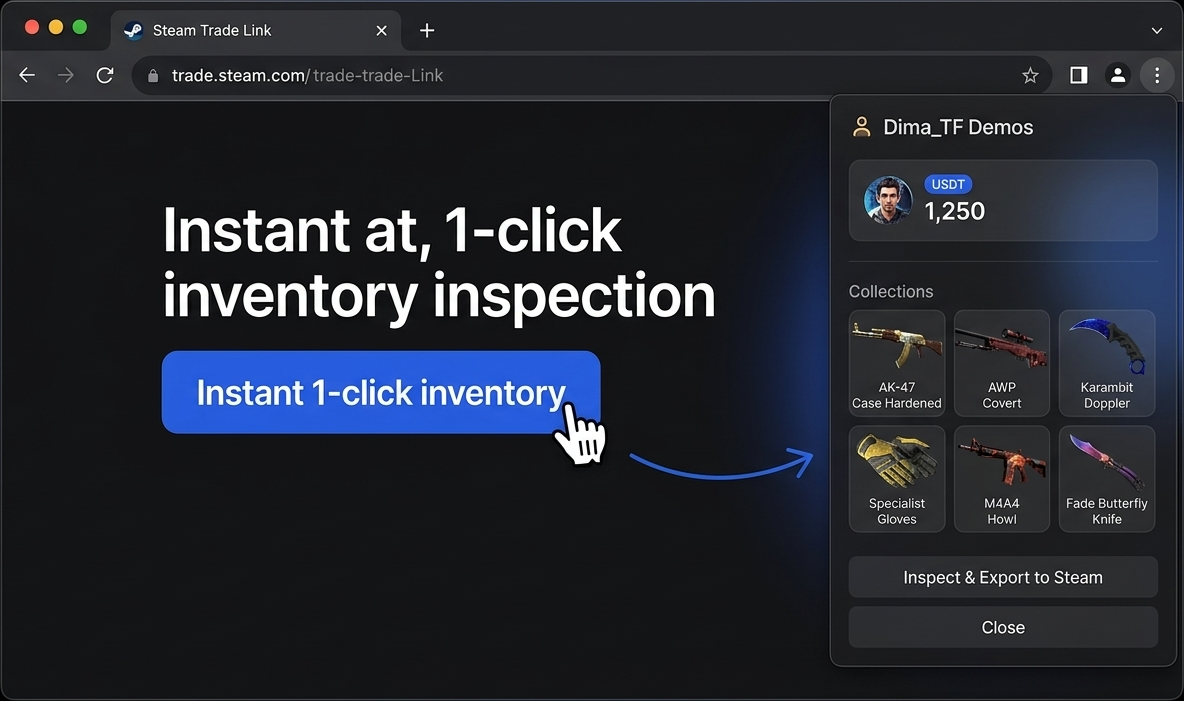Viewport: 1184px width, 701px height.
Task: Close the Steam Trade Link tab
Action: (381, 30)
